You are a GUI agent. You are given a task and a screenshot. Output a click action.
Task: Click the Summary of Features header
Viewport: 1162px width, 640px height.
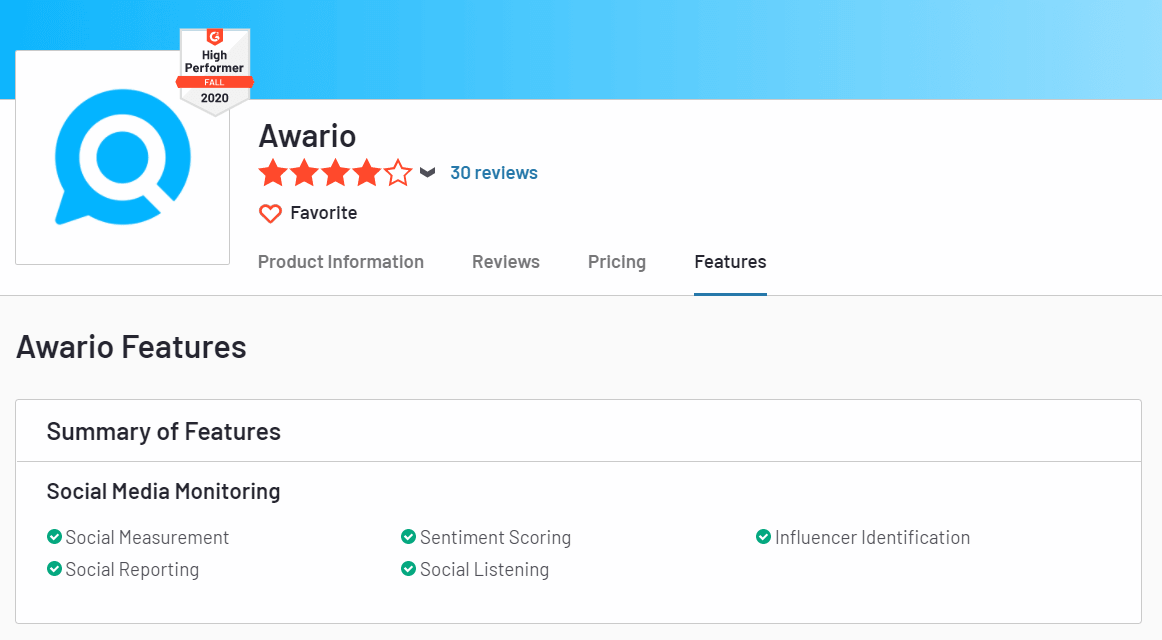164,432
